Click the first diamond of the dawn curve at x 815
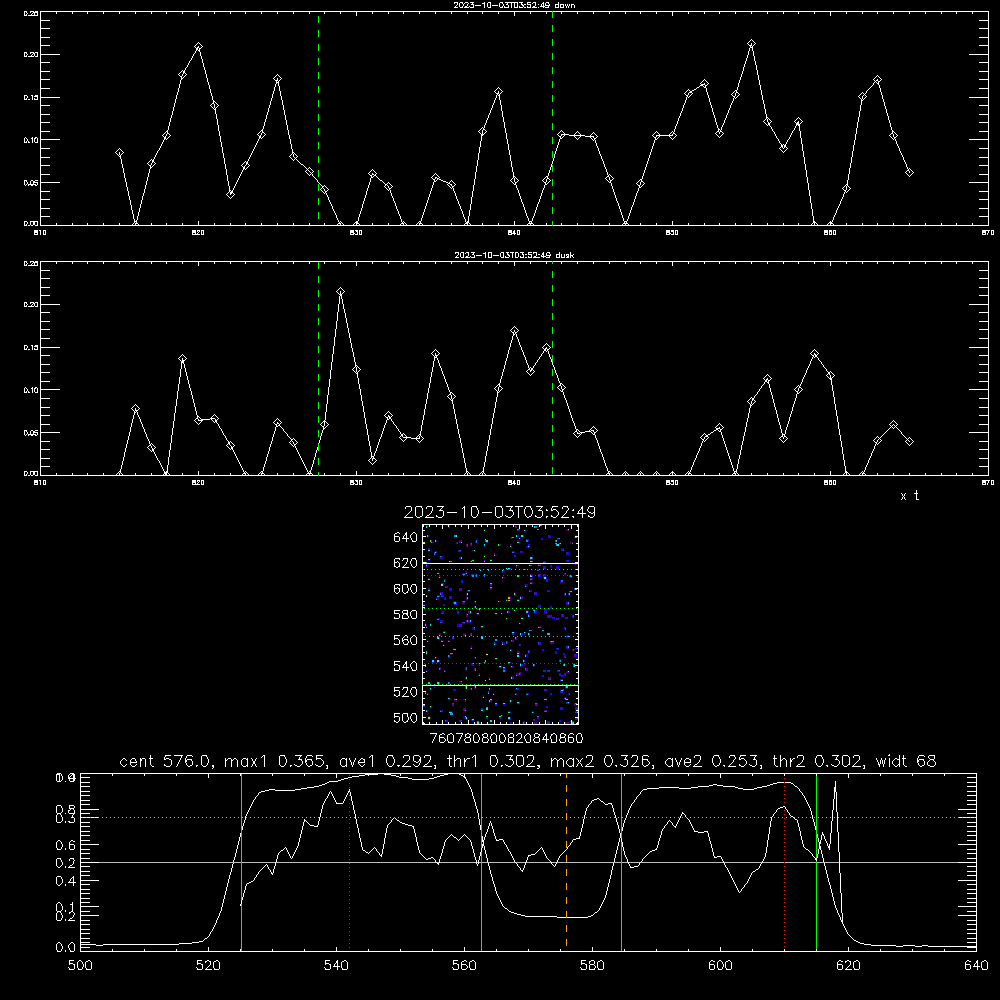 tap(119, 152)
